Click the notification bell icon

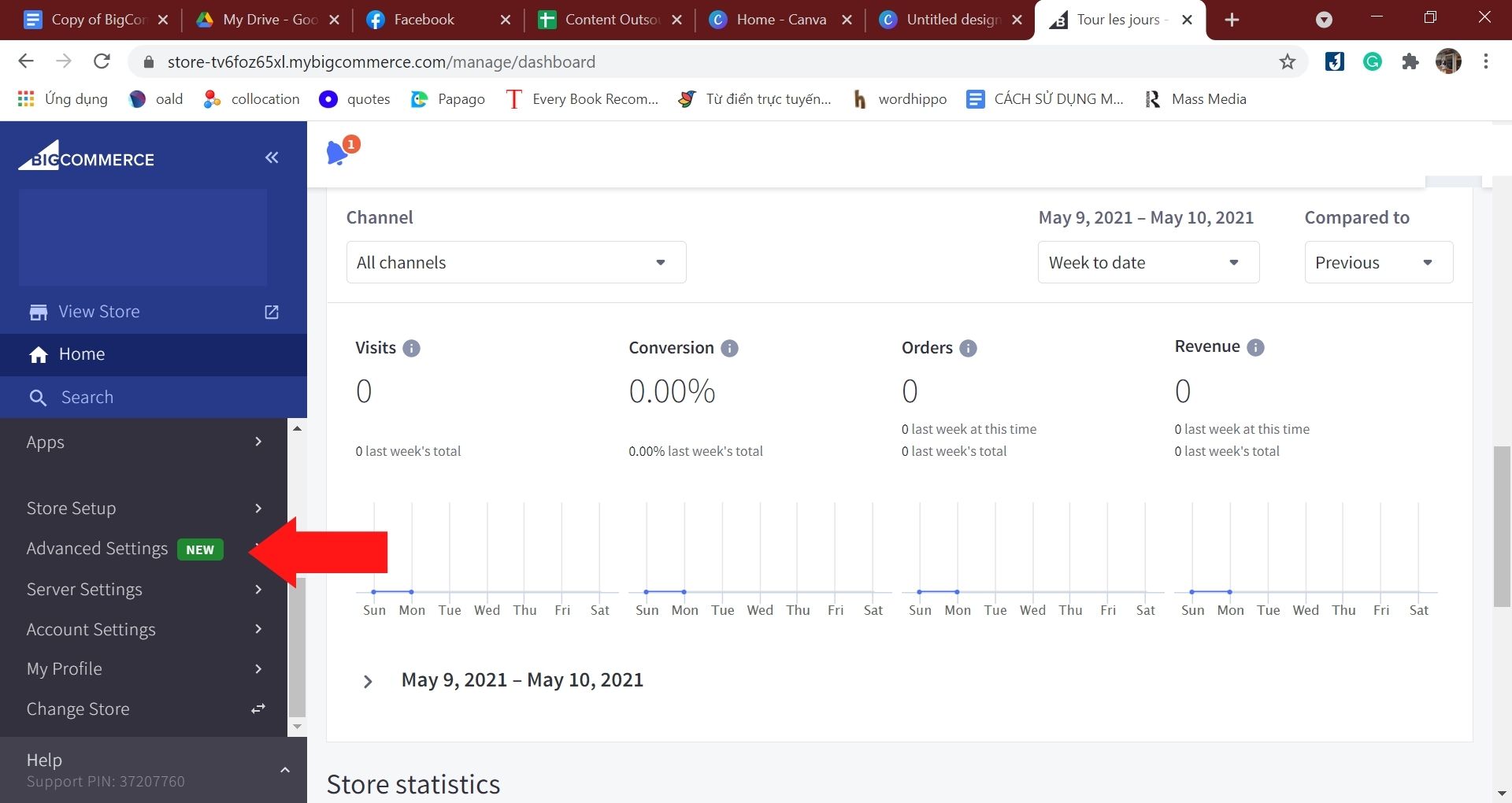339,152
